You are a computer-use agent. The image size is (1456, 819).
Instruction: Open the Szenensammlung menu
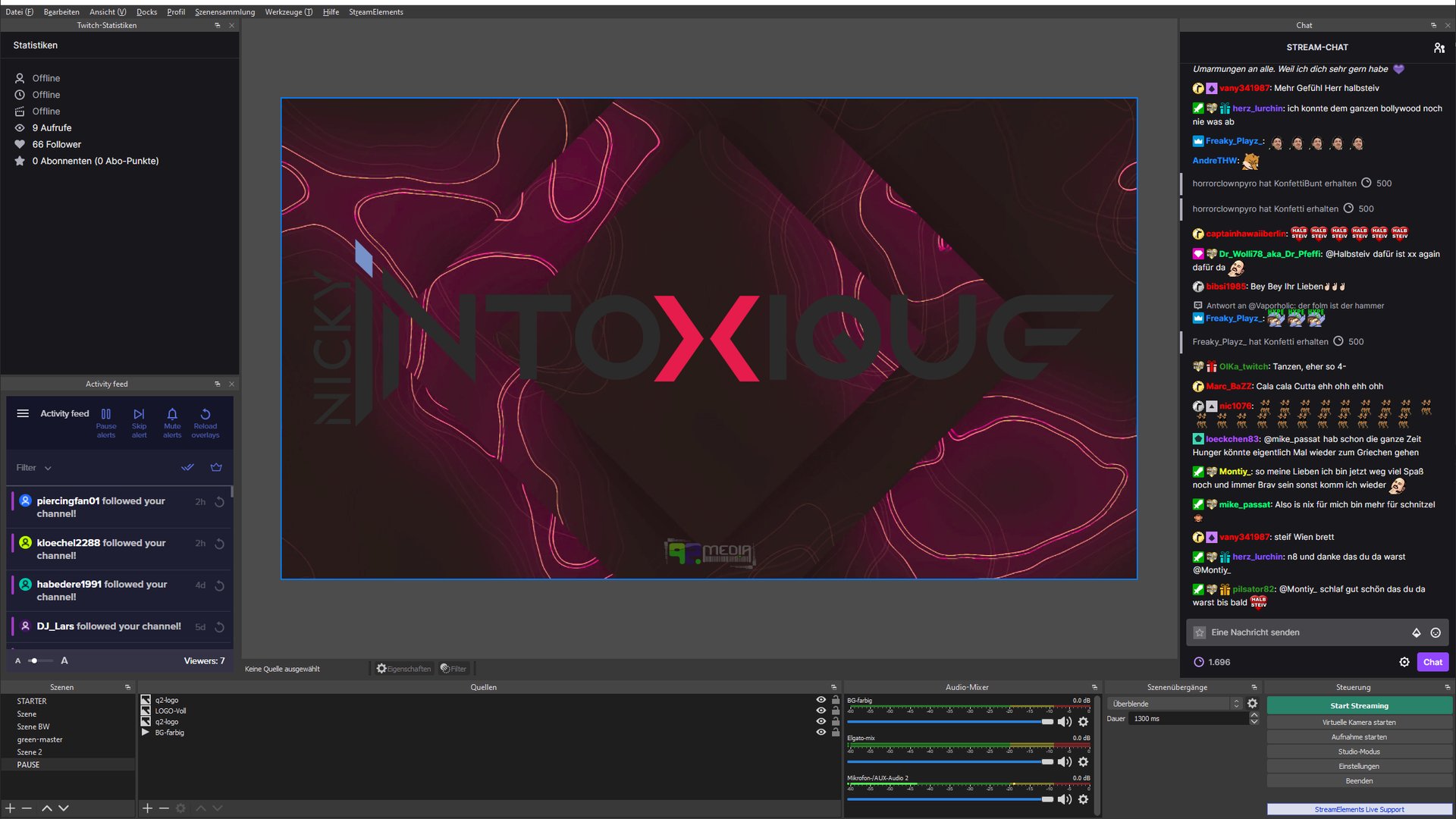point(224,12)
